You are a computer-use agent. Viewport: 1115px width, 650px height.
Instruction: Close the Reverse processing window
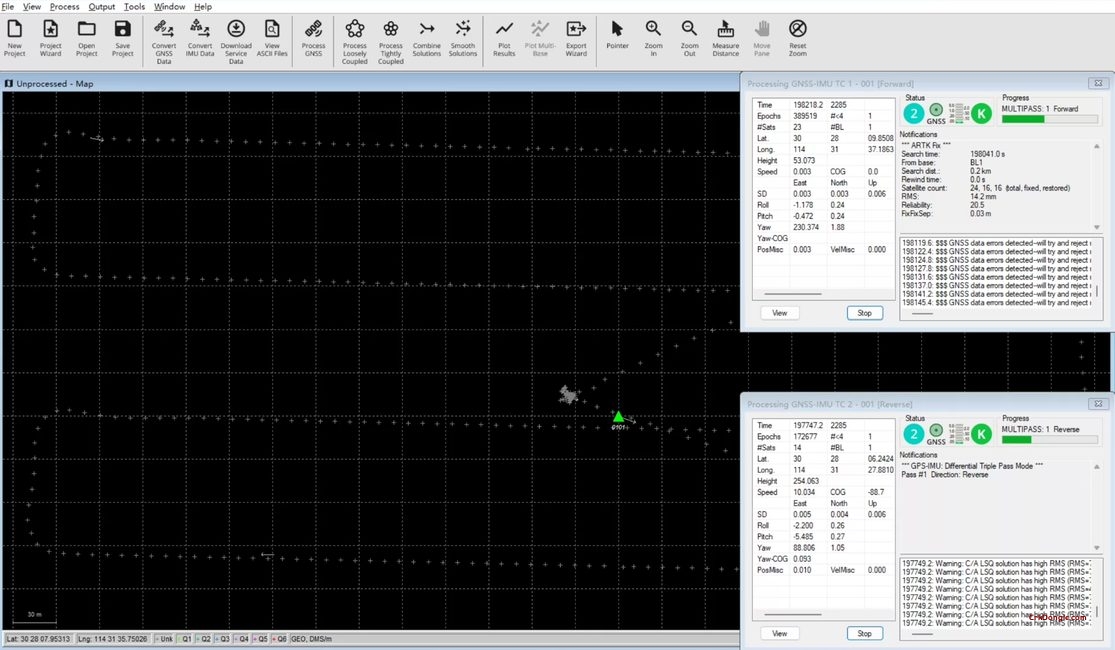coord(1098,404)
